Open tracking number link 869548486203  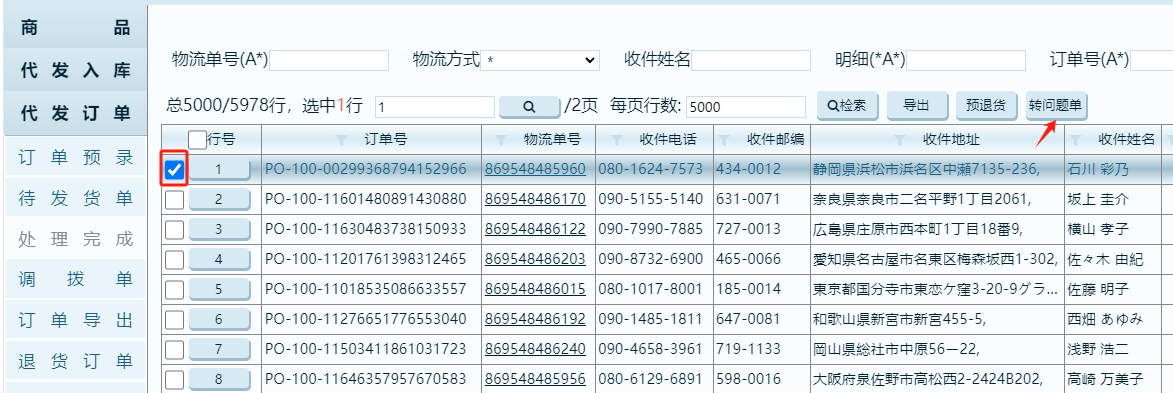coord(536,259)
